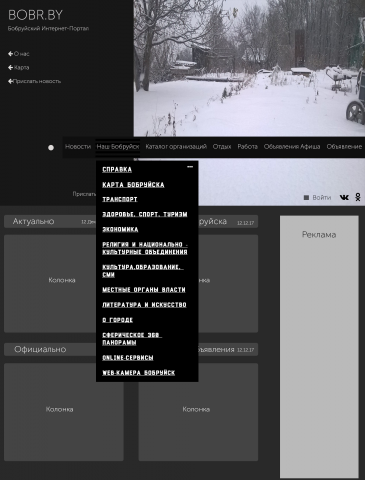The height and width of the screenshot is (480, 365).
Task: Open the VK social network icon
Action: pos(344,197)
